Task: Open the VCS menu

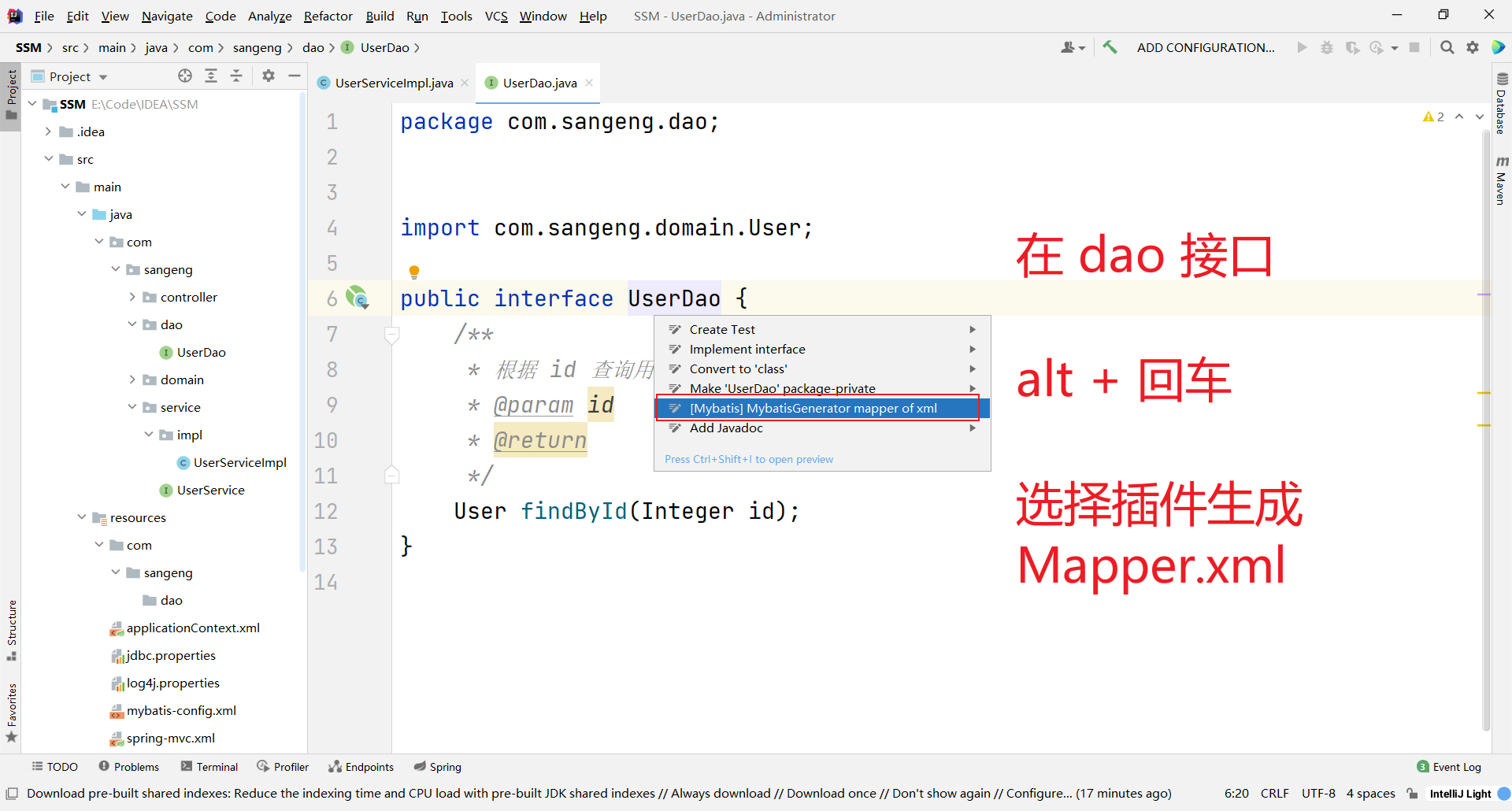Action: pyautogui.click(x=496, y=16)
